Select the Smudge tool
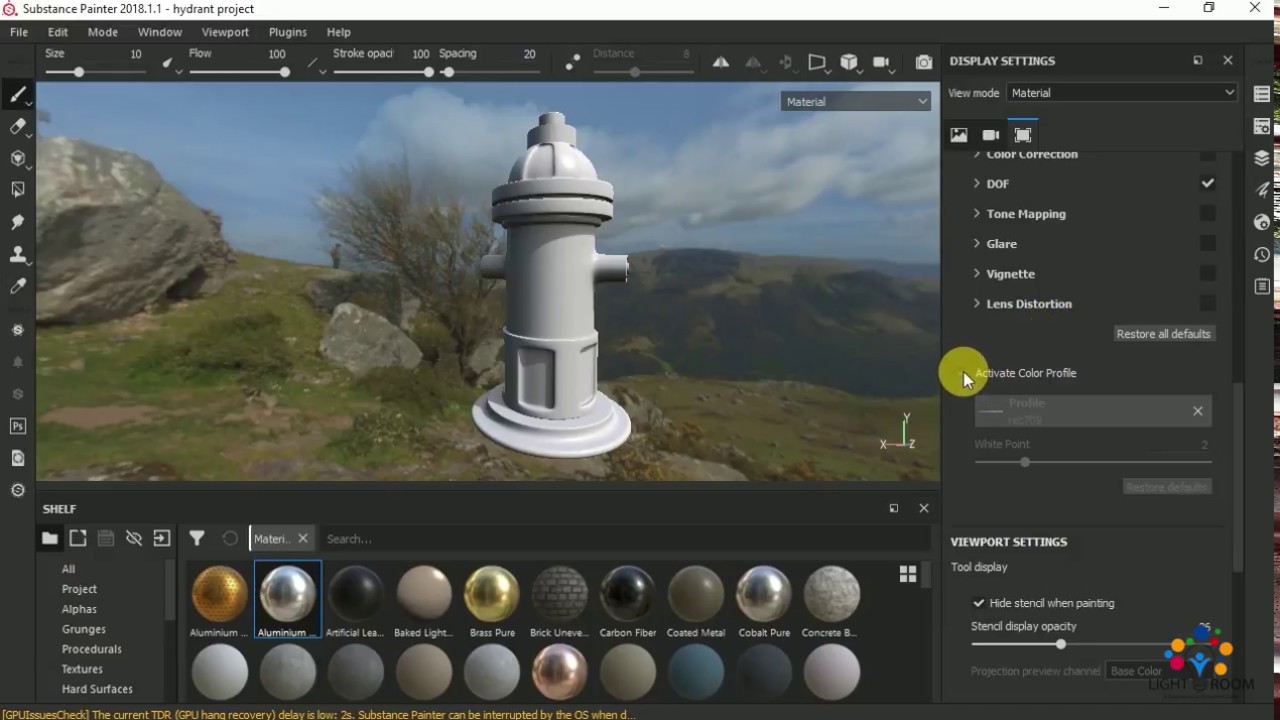 pyautogui.click(x=17, y=222)
